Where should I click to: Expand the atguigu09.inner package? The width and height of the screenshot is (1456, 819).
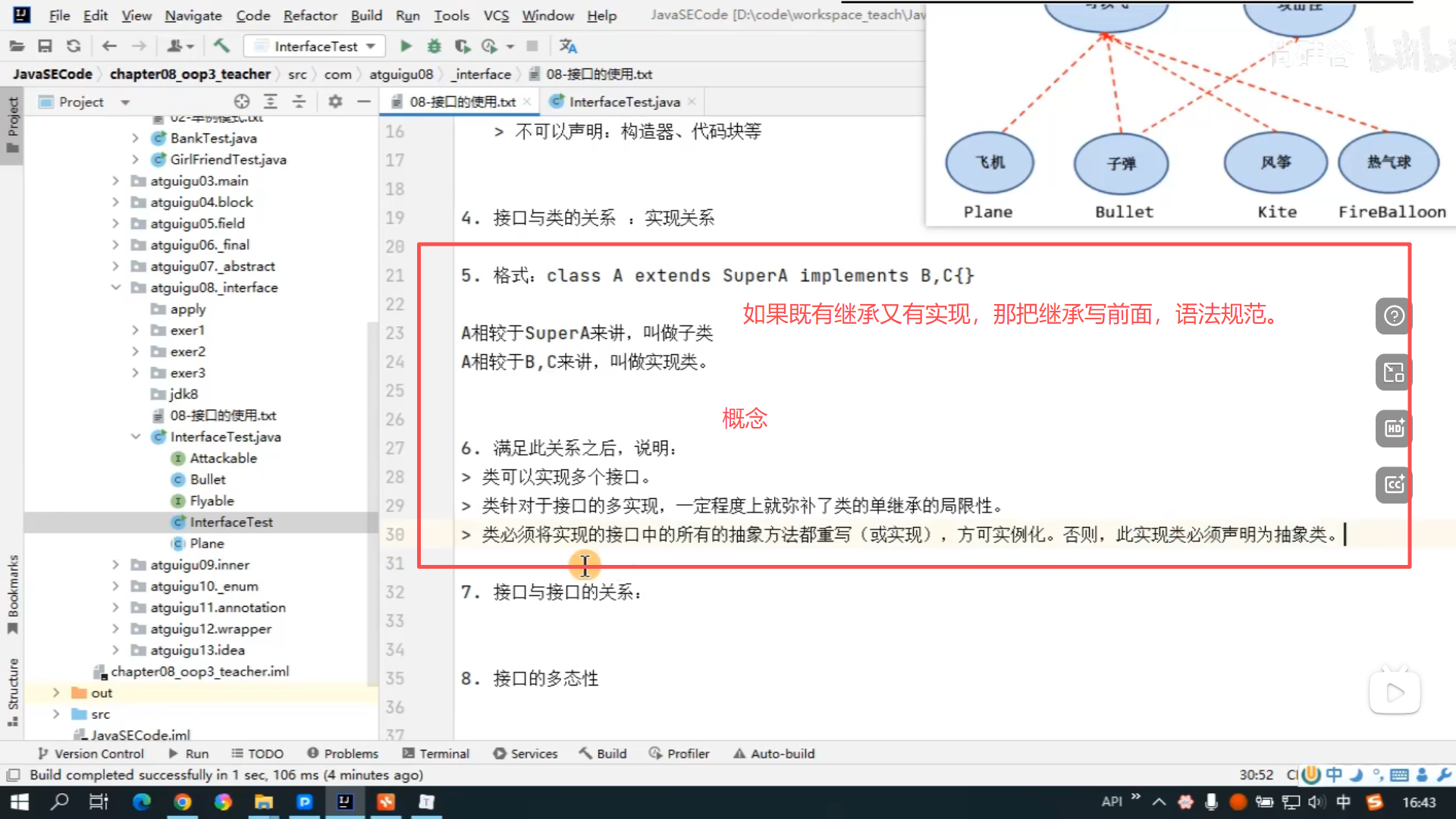pyautogui.click(x=116, y=565)
